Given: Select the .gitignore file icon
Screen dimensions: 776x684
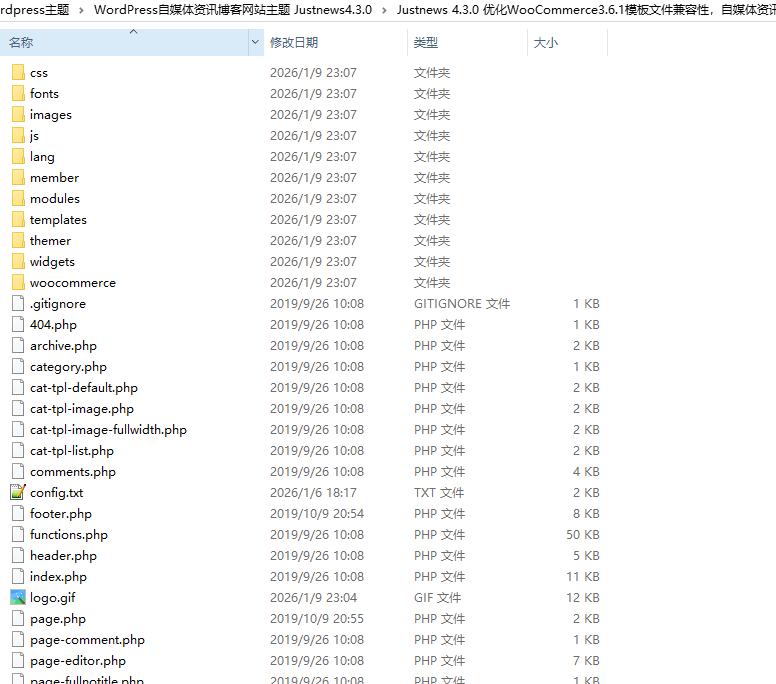Looking at the screenshot, I should pos(18,303).
